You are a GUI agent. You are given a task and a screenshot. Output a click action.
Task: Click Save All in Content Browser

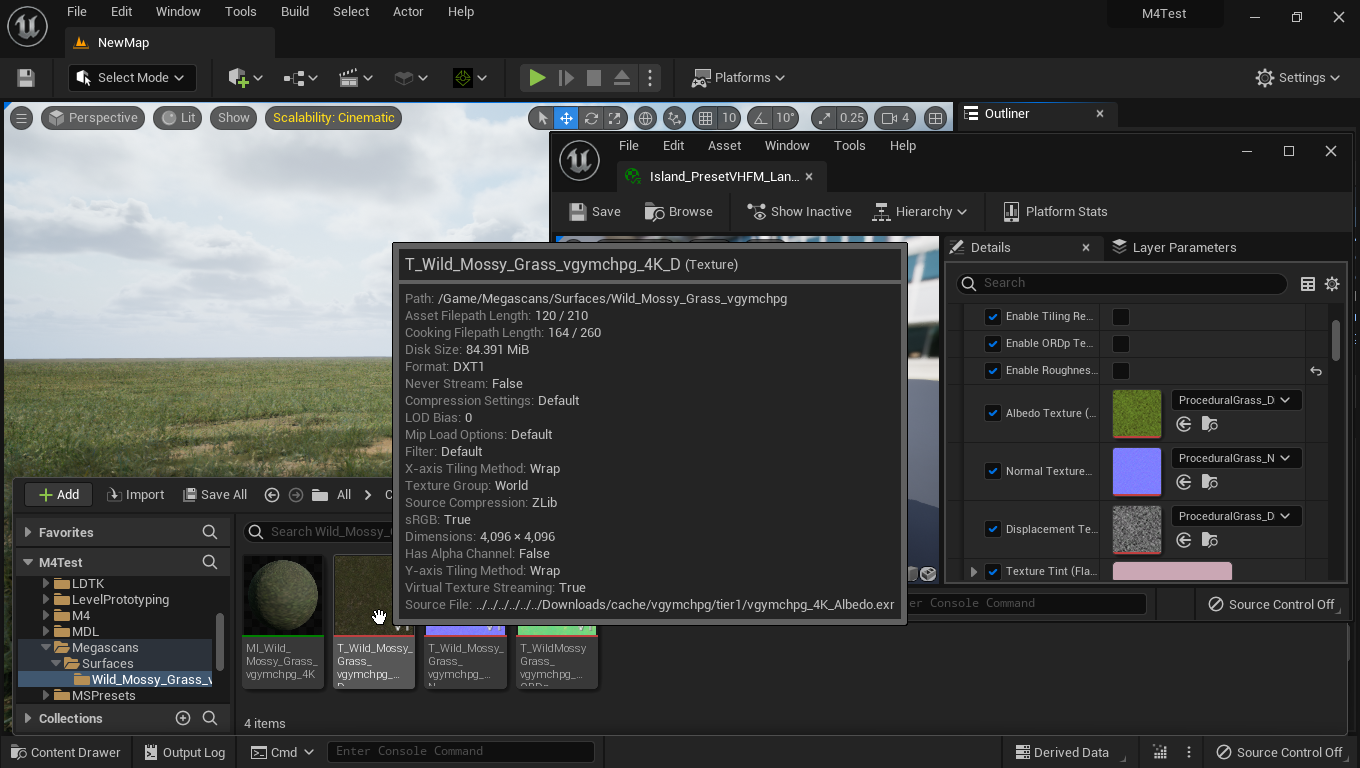(216, 495)
